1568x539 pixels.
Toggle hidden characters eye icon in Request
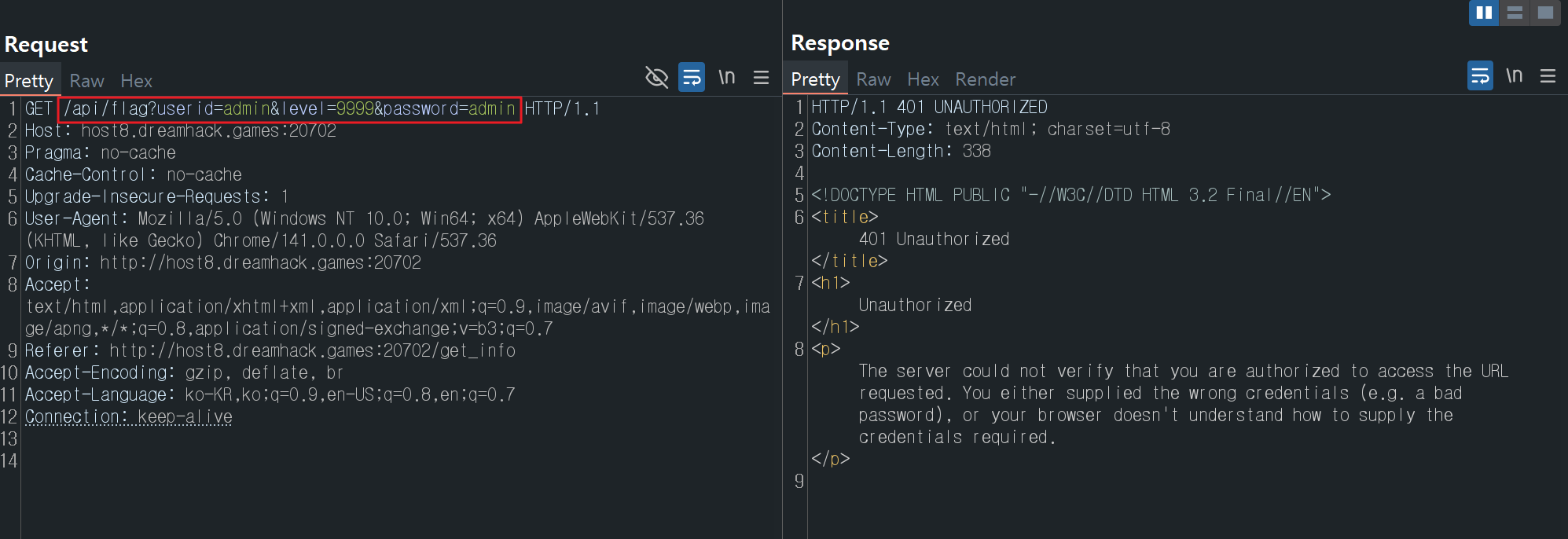point(656,77)
